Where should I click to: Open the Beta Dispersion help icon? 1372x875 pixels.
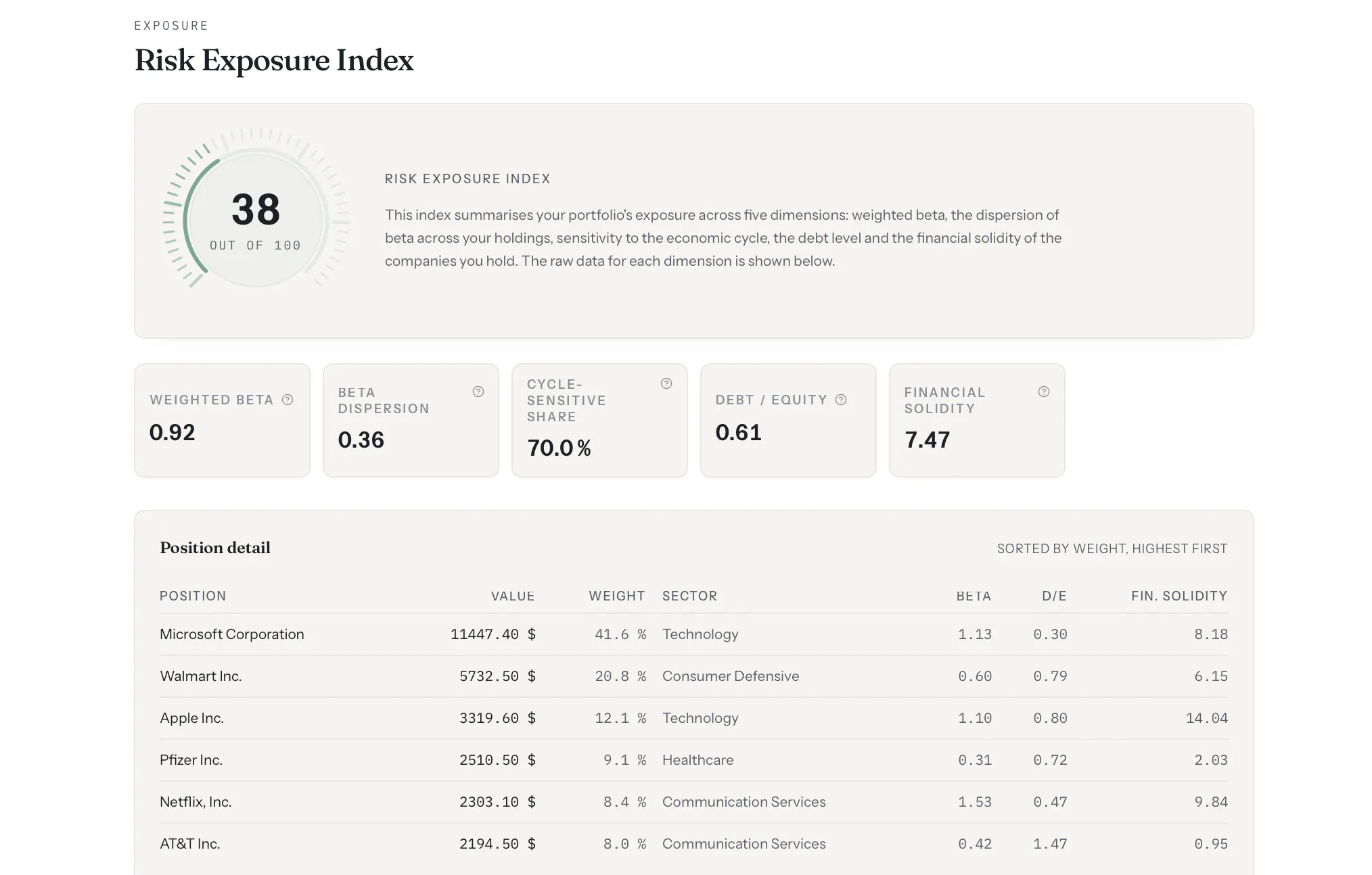478,392
